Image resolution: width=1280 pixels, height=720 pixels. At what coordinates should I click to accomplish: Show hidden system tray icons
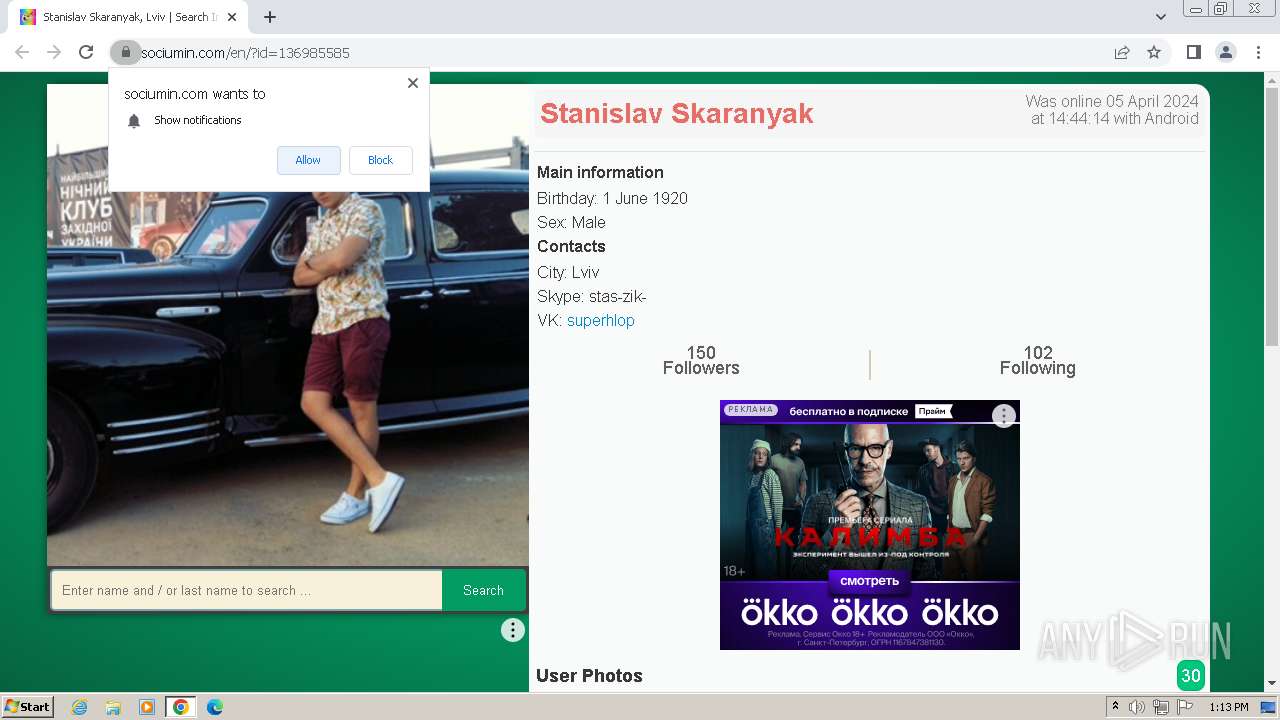(x=1115, y=707)
